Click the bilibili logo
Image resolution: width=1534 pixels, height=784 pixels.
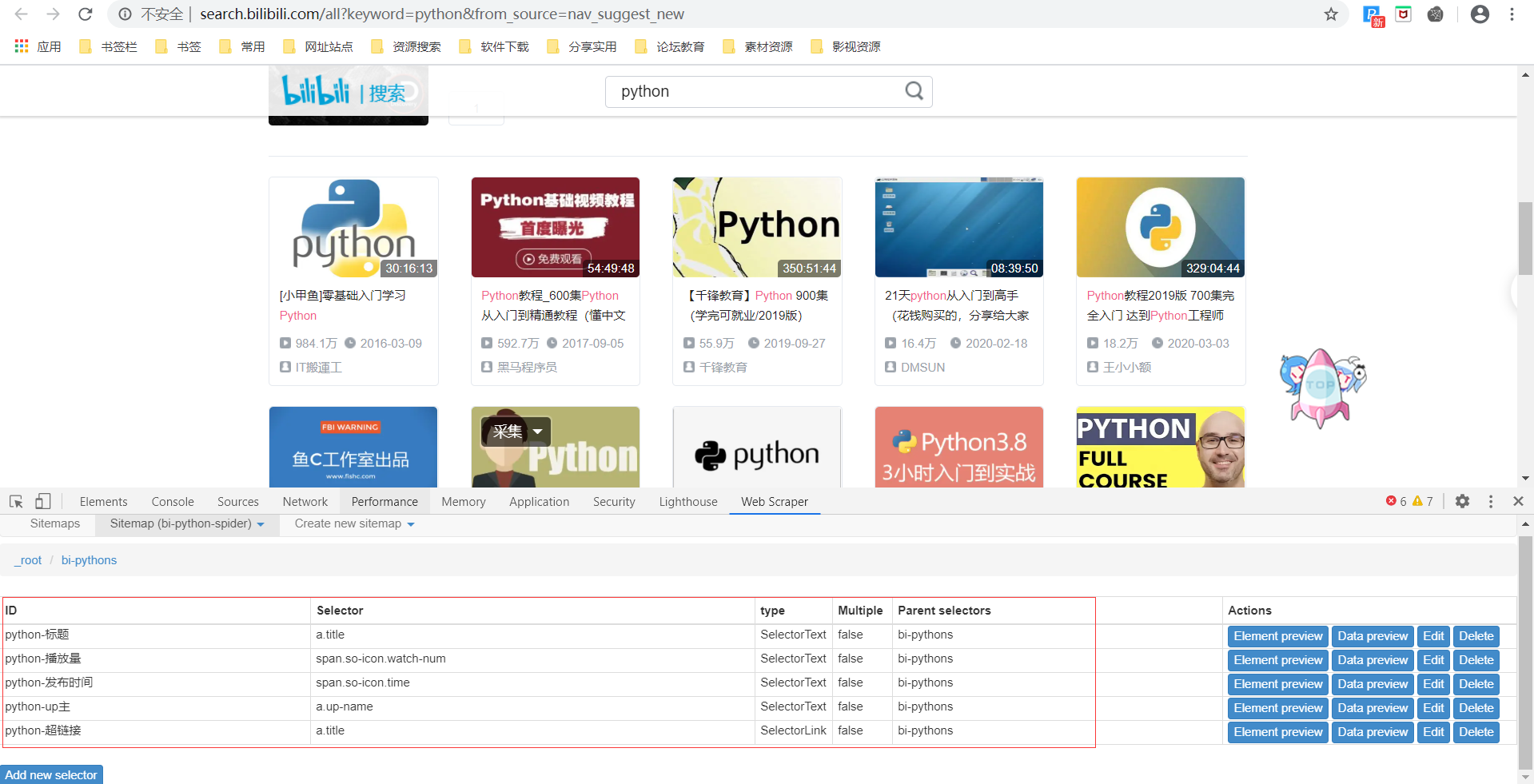pyautogui.click(x=316, y=91)
